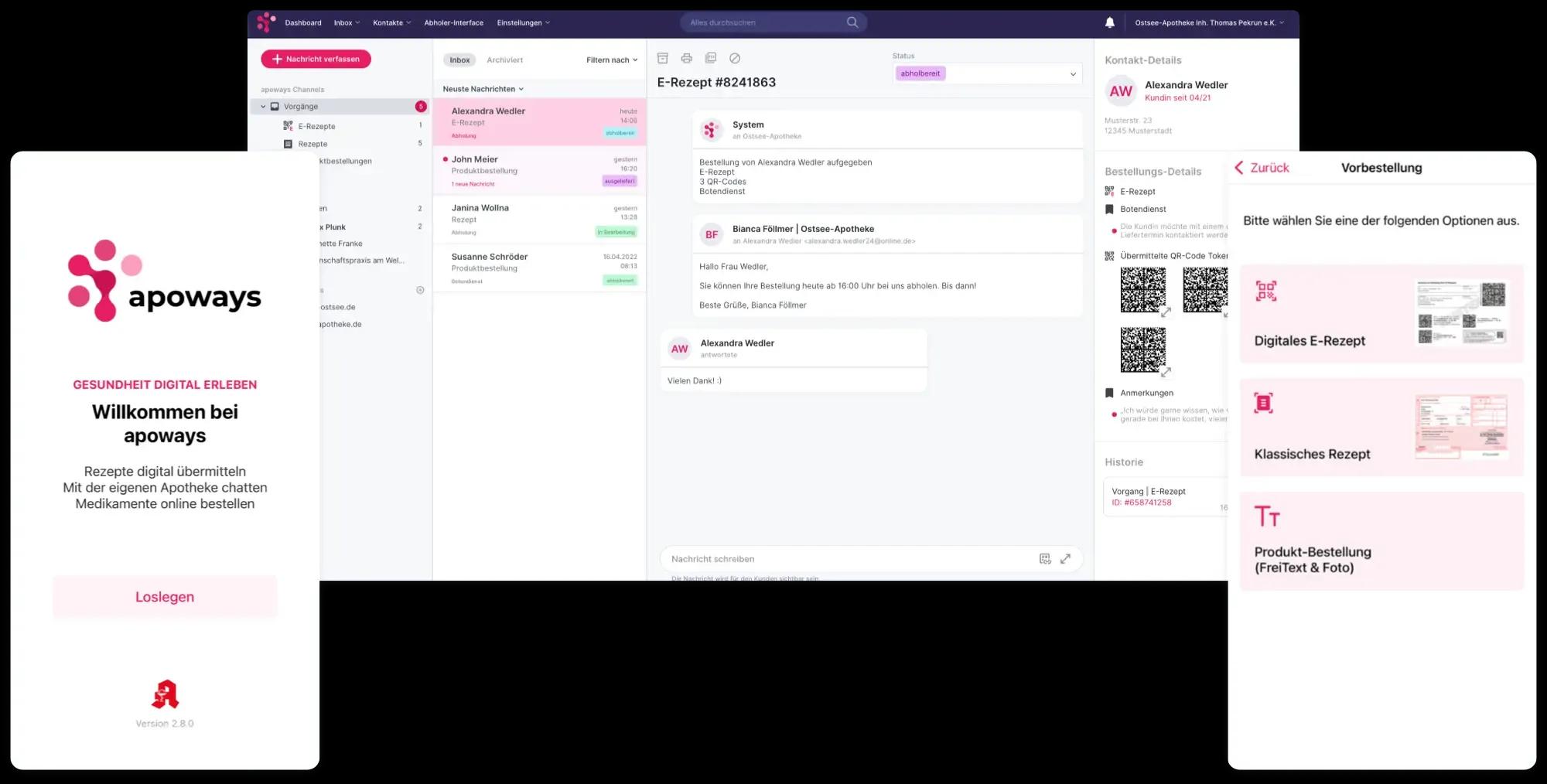Image resolution: width=1547 pixels, height=784 pixels.
Task: Click the search magnifier icon
Action: pos(852,22)
